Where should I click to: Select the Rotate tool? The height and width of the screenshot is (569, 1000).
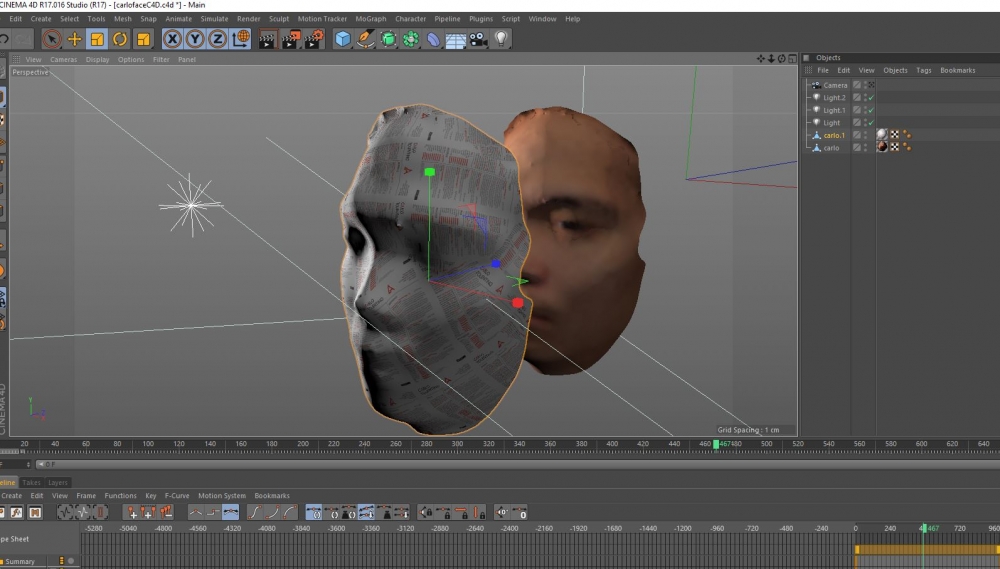[x=120, y=39]
